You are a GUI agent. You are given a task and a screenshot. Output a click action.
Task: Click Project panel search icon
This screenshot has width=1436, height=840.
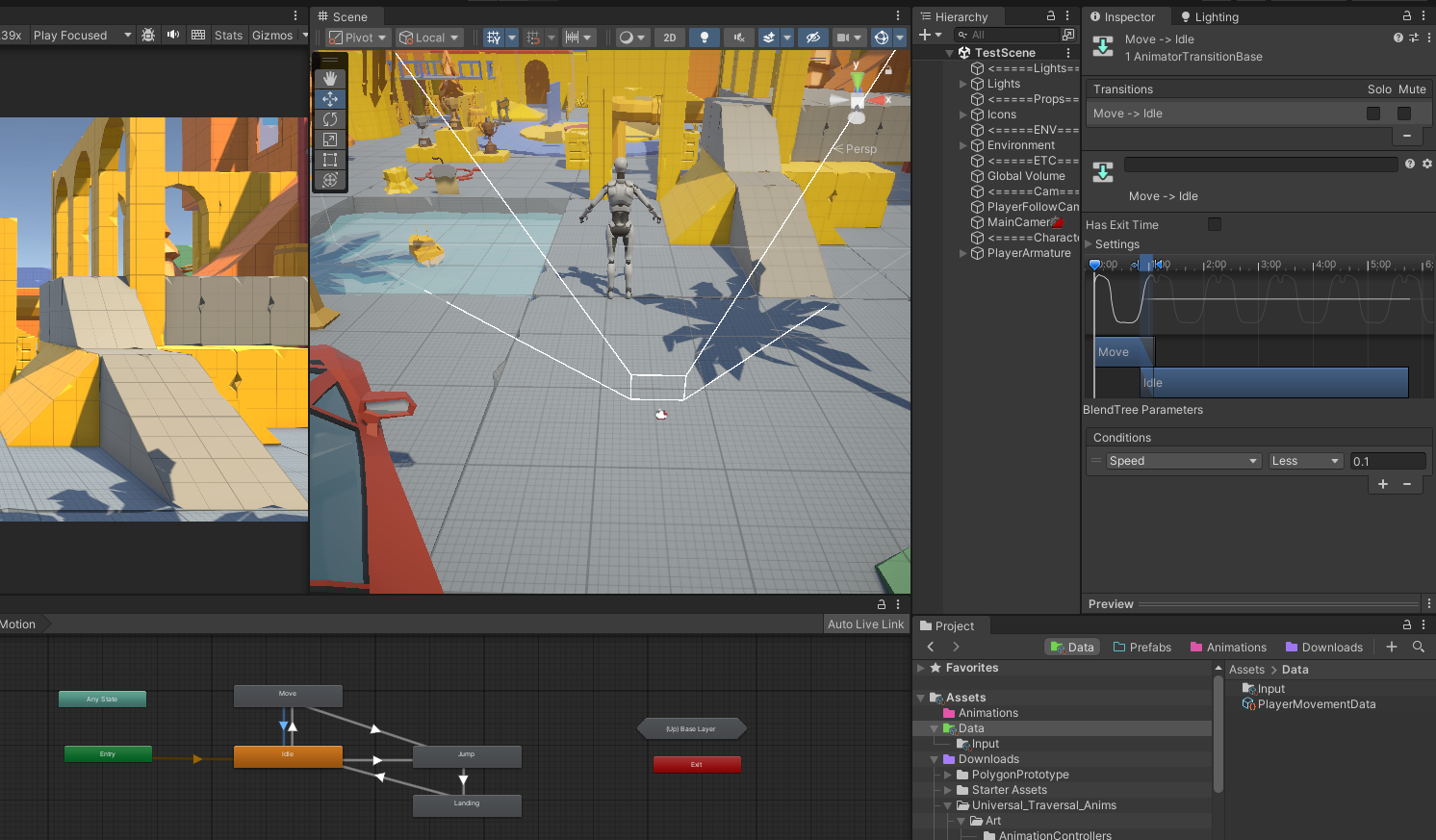1419,647
